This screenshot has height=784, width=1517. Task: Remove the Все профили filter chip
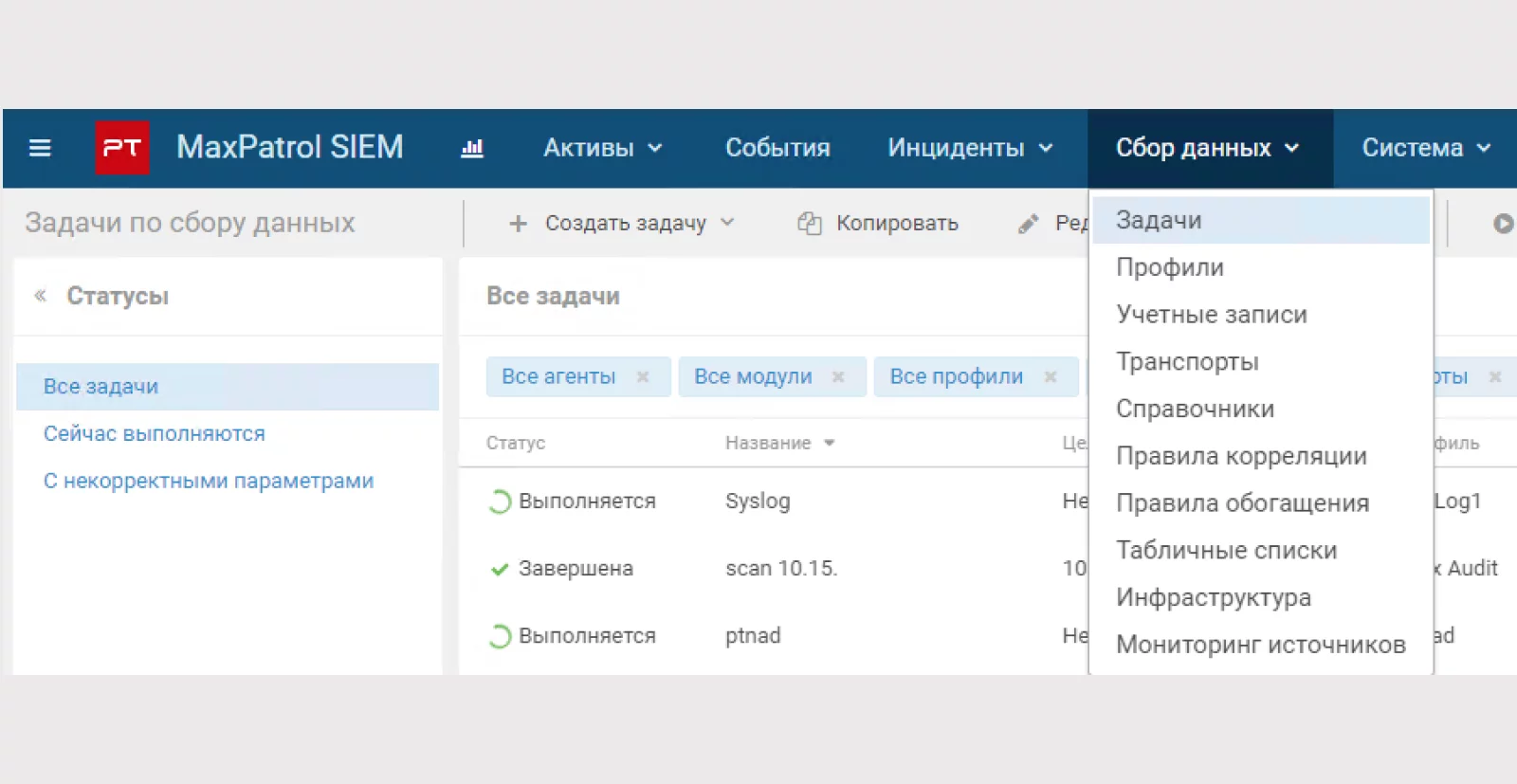[x=1051, y=377]
